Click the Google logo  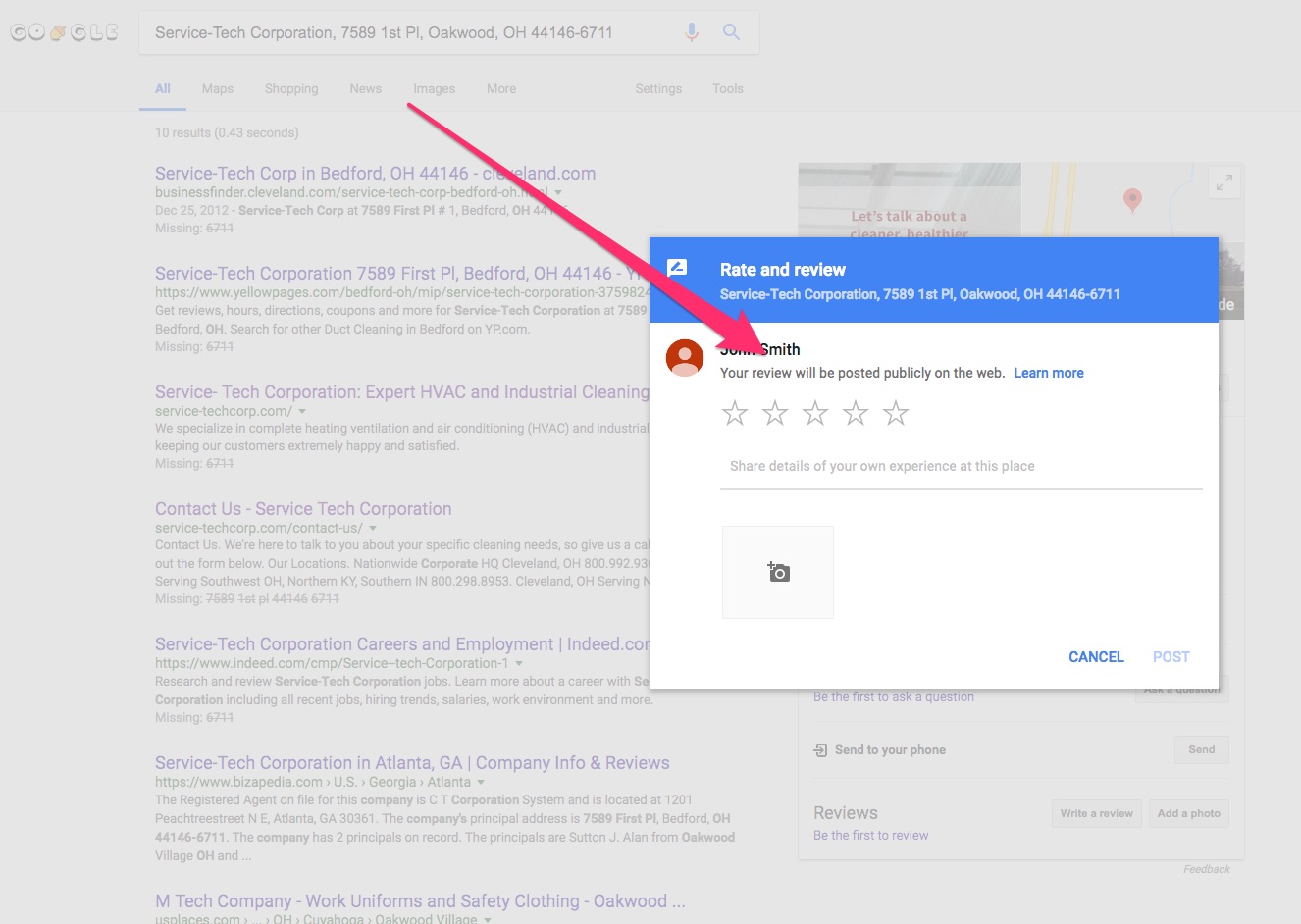65,32
